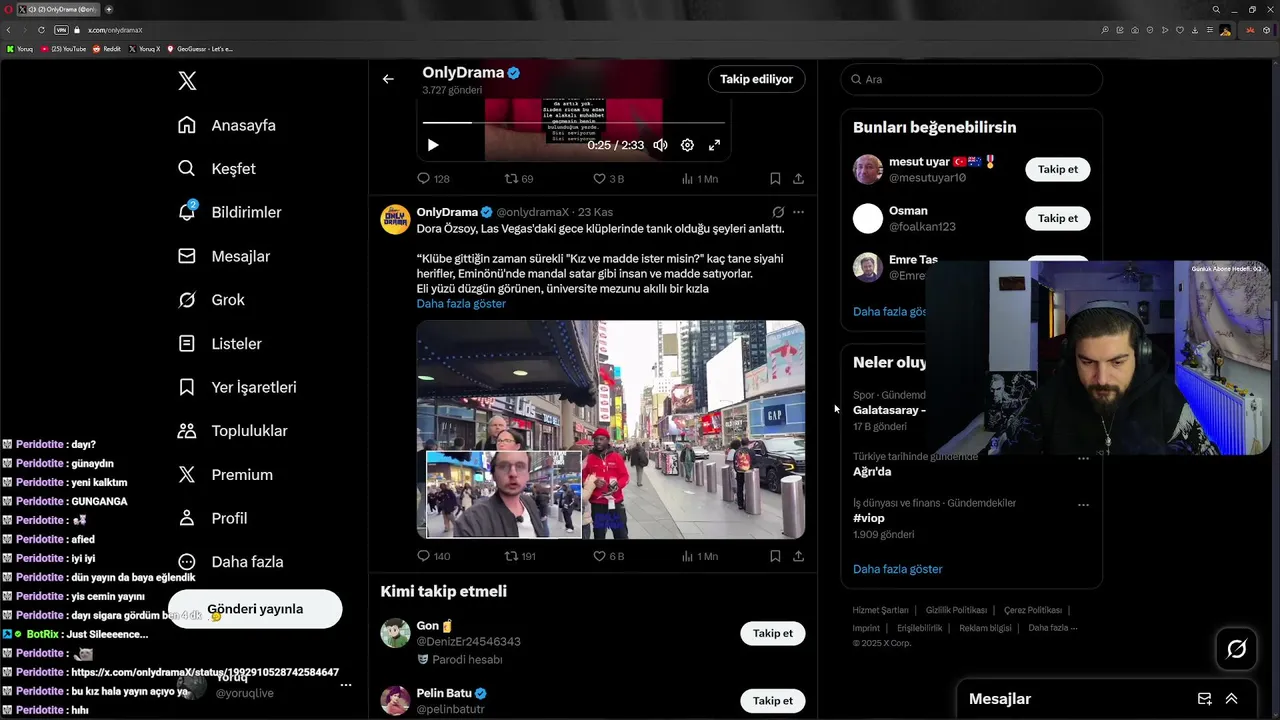The width and height of the screenshot is (1280, 720).
Task: Reload the page in browser
Action: [x=41, y=30]
